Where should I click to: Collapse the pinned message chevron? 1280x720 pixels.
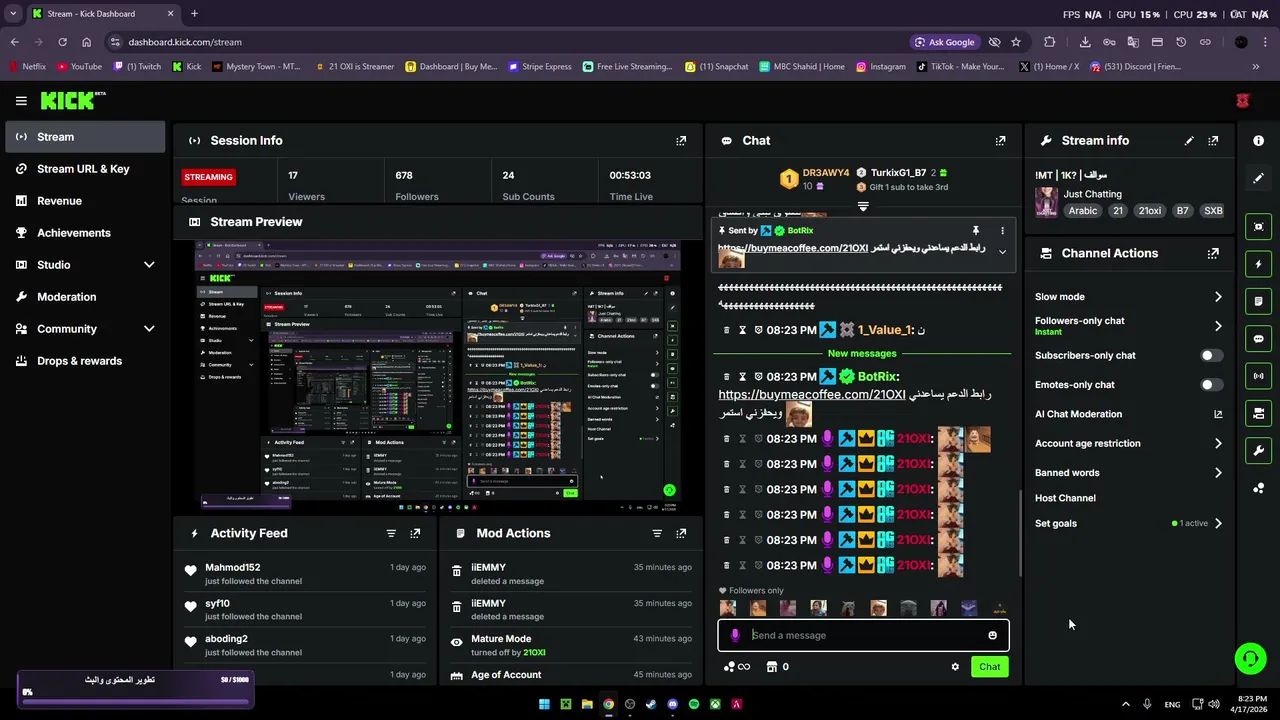[x=1002, y=252]
